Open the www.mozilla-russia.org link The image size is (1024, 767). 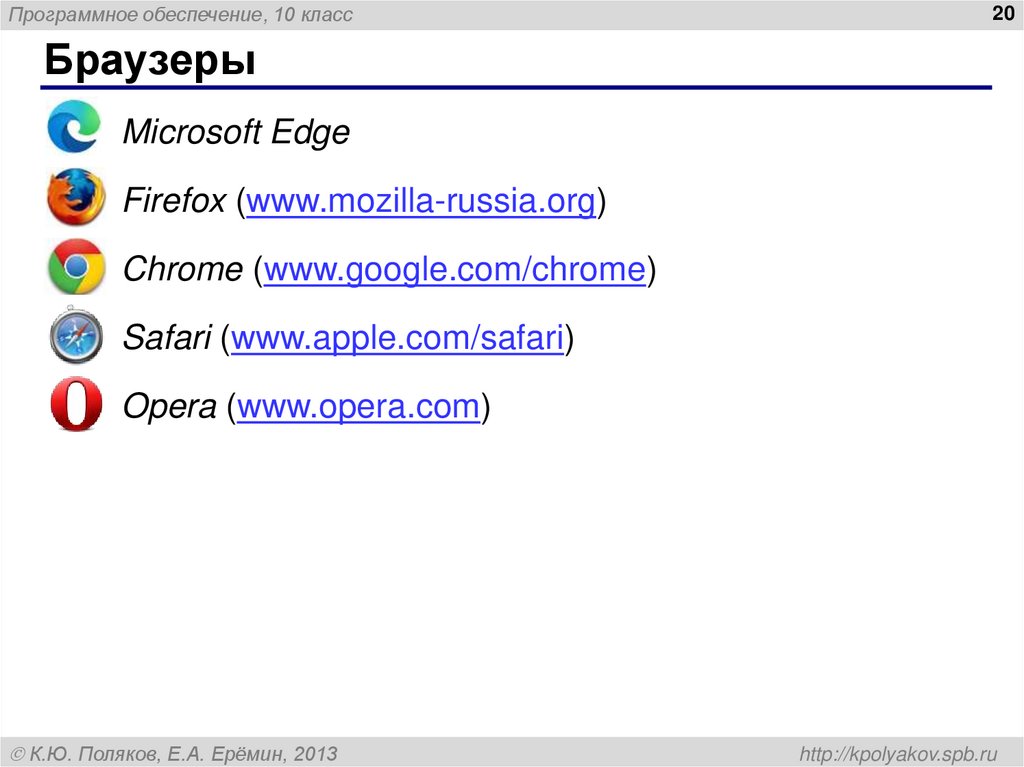pos(421,202)
